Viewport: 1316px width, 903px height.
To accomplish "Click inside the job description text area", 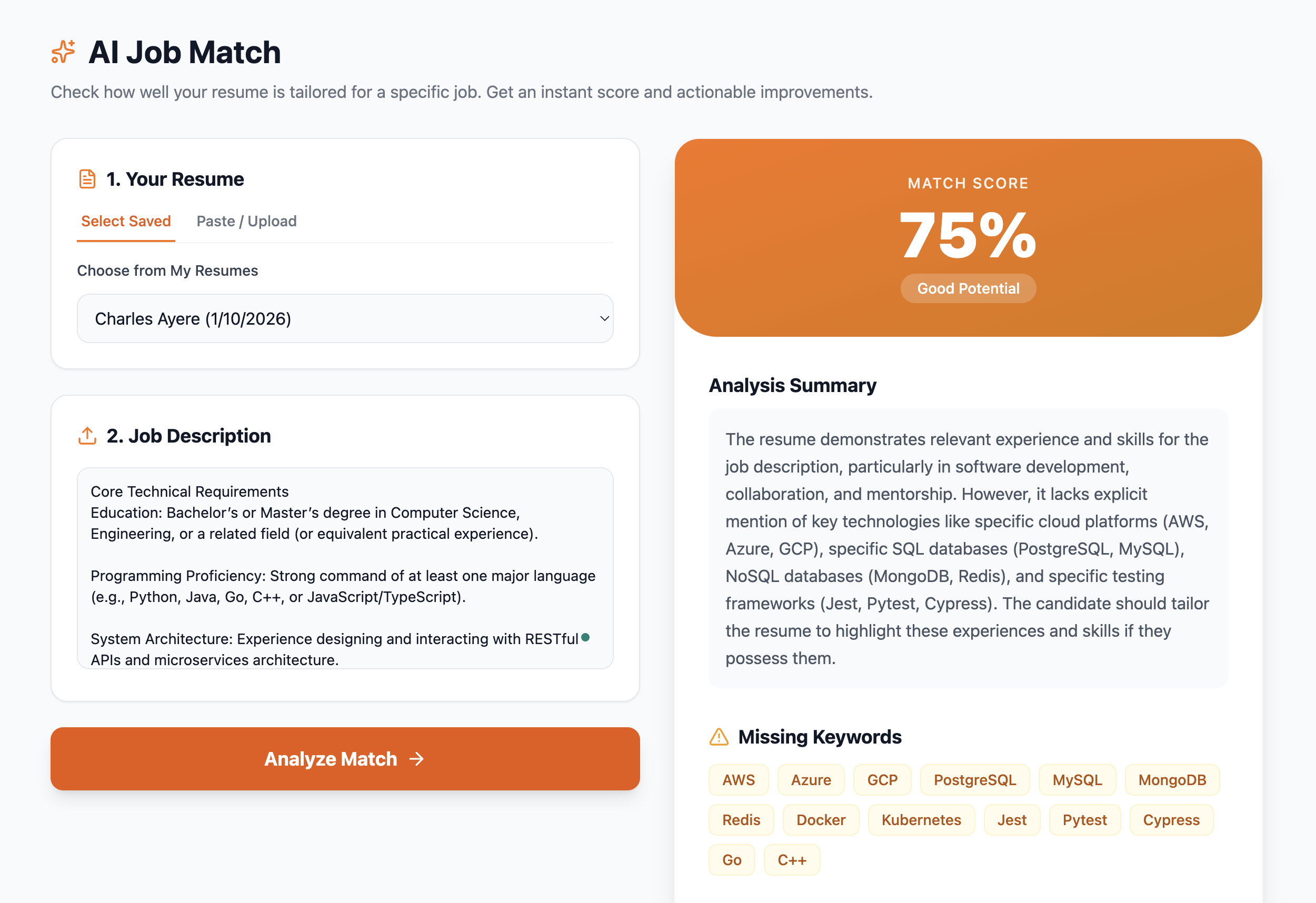I will (x=345, y=566).
